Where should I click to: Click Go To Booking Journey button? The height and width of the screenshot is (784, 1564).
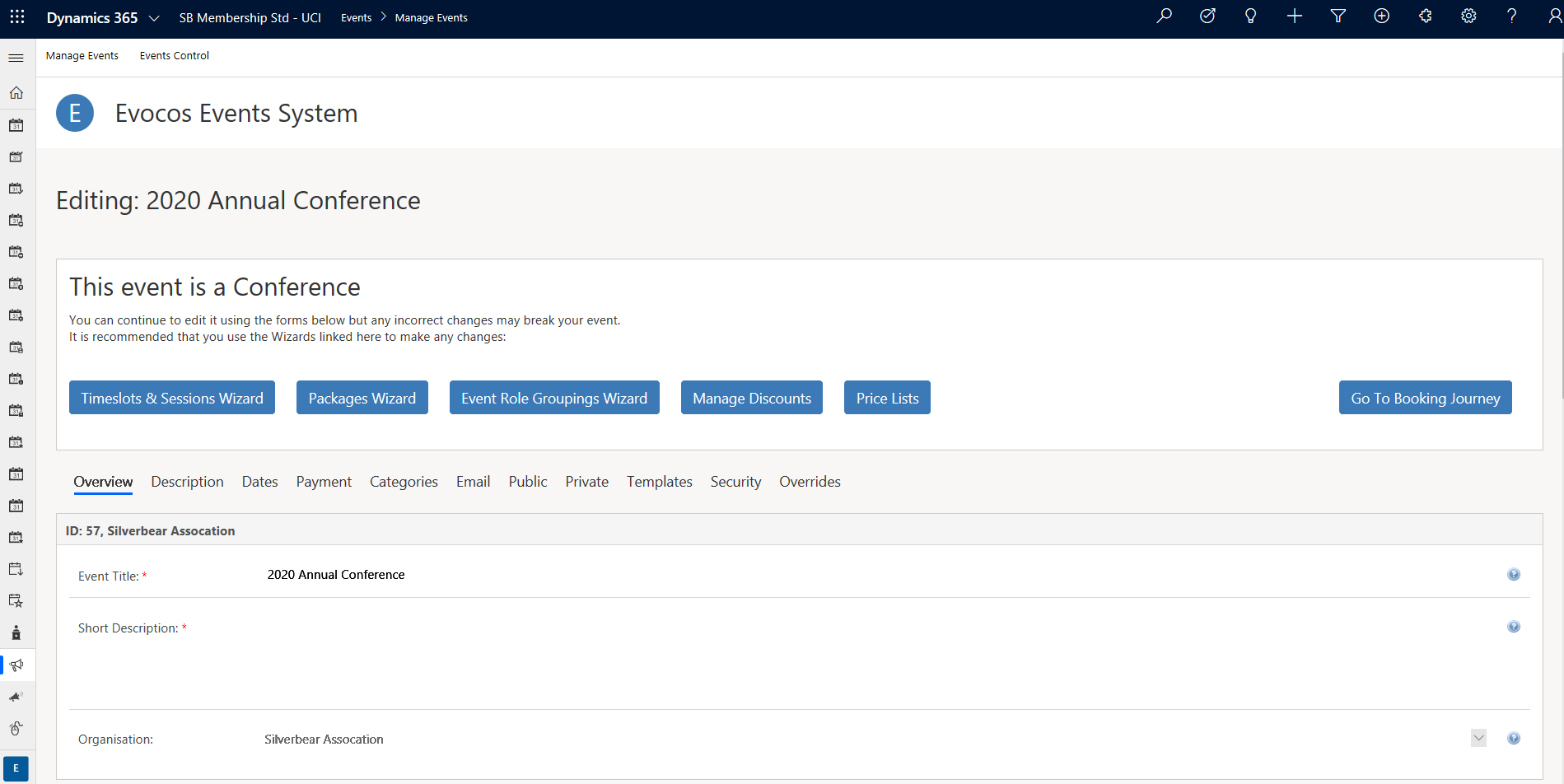(1426, 398)
